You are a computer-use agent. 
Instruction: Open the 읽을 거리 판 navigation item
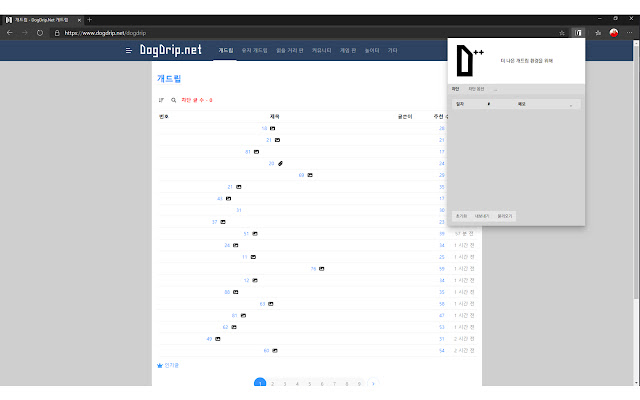290,50
